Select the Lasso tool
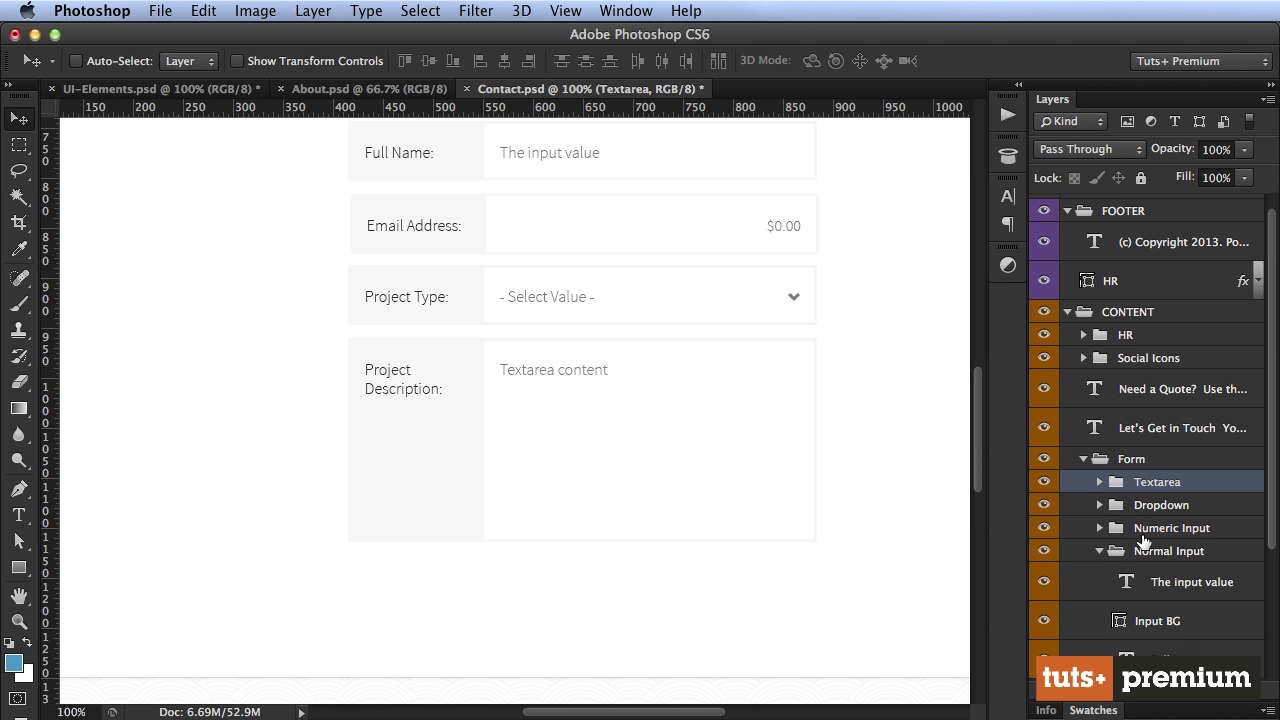Viewport: 1280px width, 720px height. pos(19,171)
